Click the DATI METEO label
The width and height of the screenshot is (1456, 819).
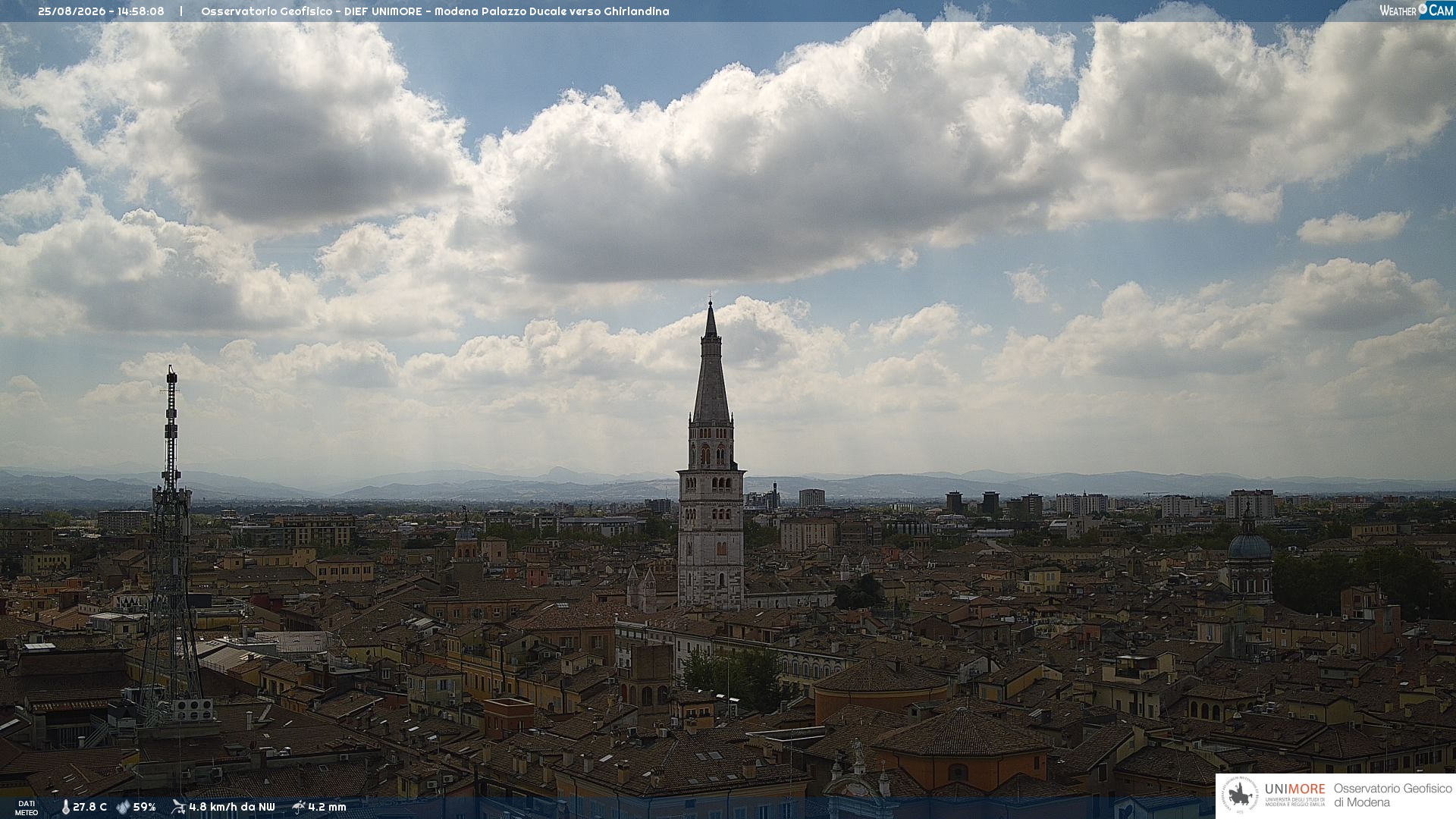[27, 808]
